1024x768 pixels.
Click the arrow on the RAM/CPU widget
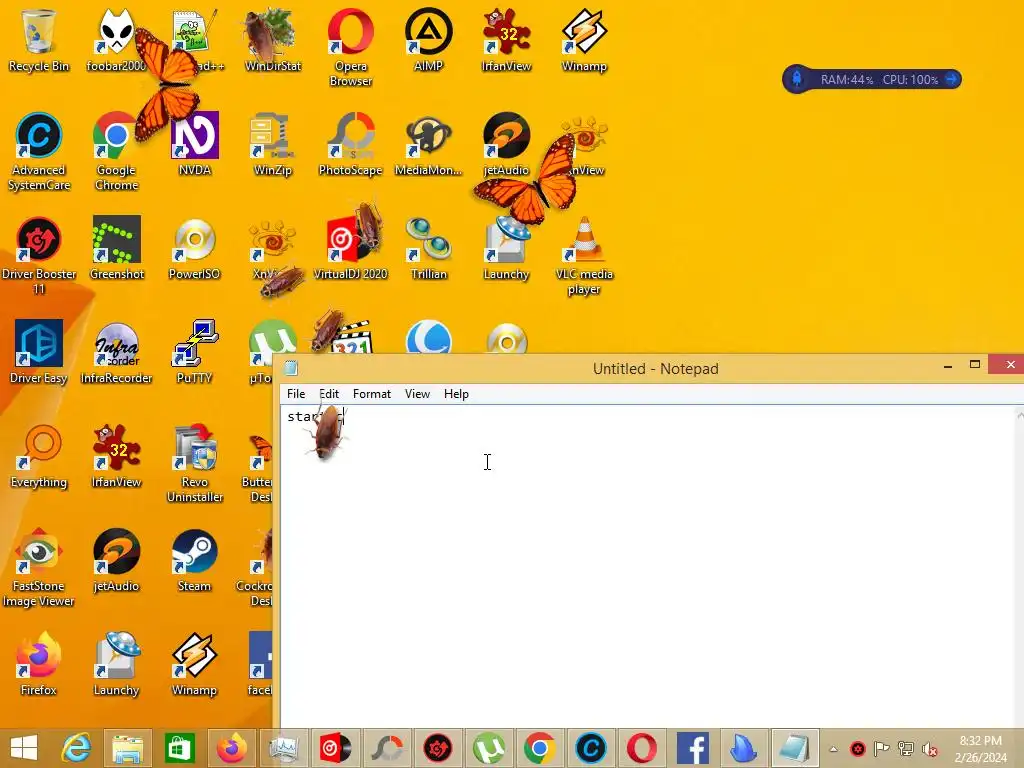(x=952, y=79)
